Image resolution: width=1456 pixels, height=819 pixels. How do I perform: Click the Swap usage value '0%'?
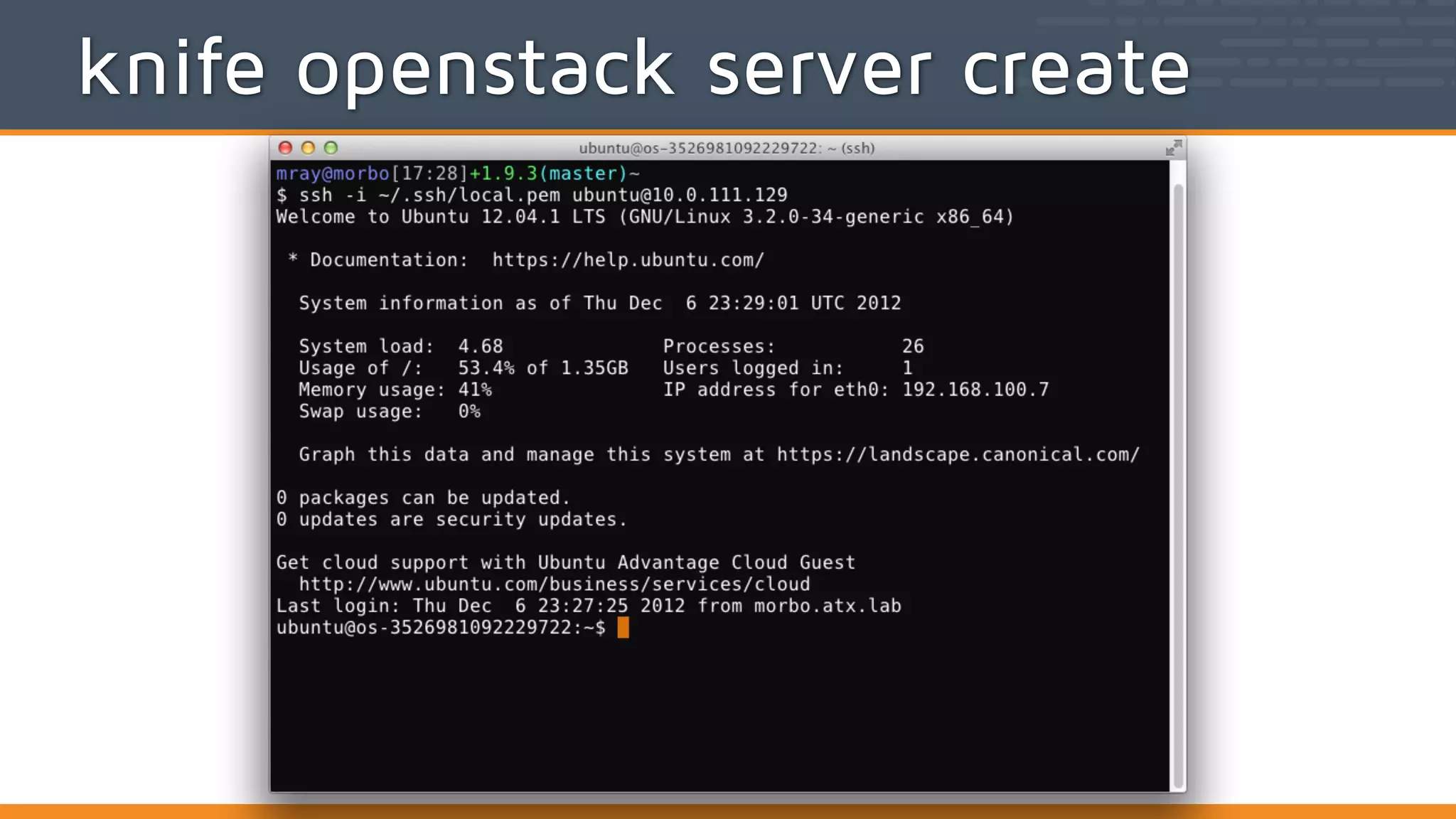click(x=469, y=412)
